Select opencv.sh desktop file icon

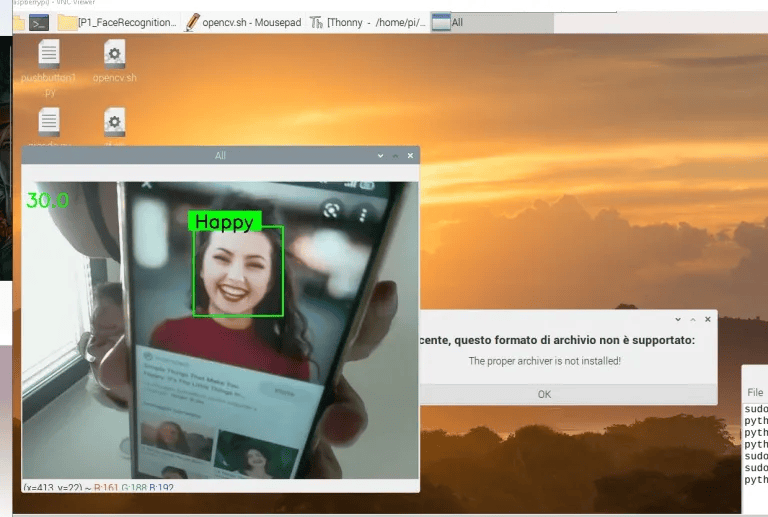pyautogui.click(x=114, y=61)
